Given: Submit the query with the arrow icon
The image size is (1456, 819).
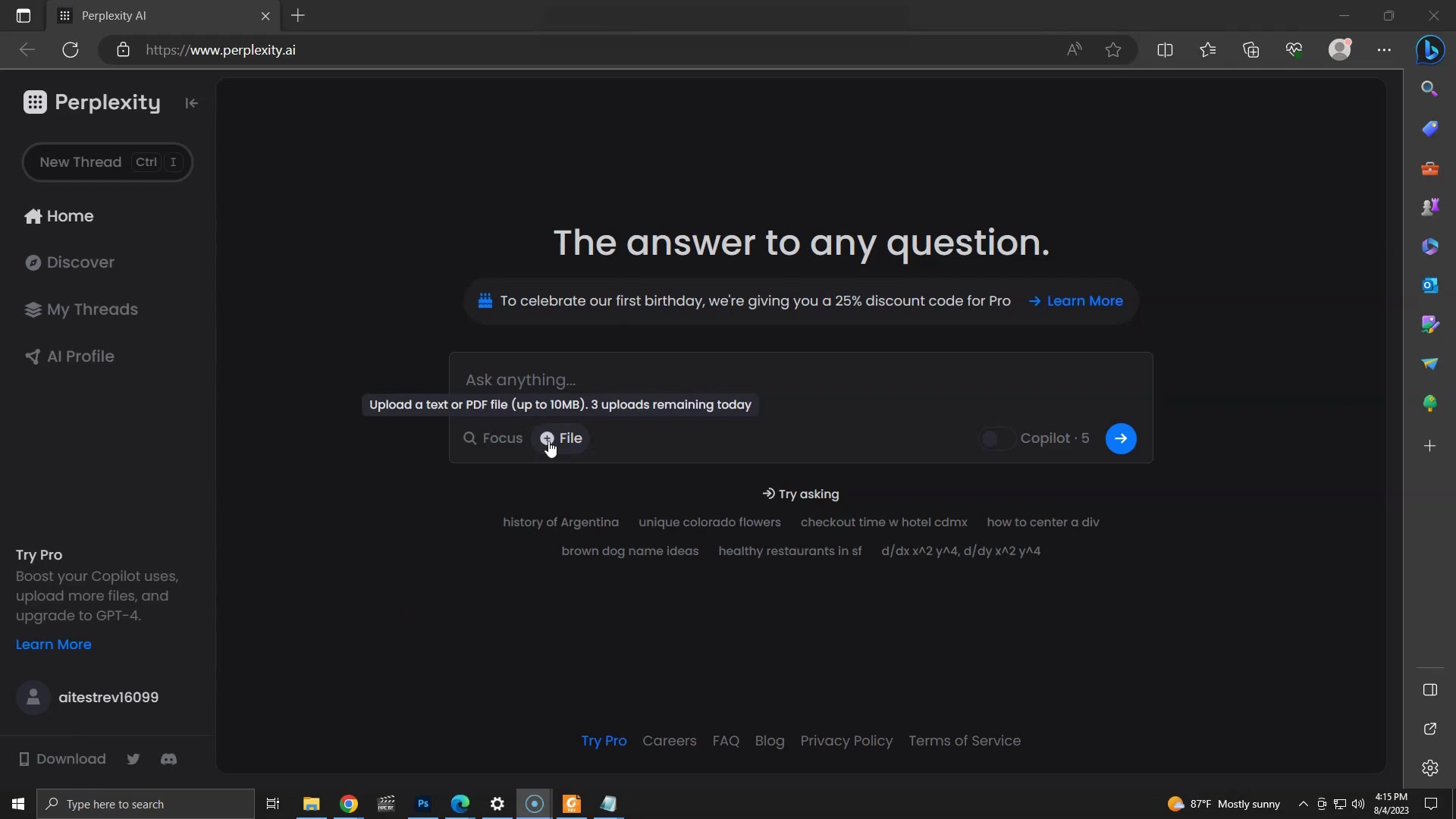Looking at the screenshot, I should click(1121, 438).
